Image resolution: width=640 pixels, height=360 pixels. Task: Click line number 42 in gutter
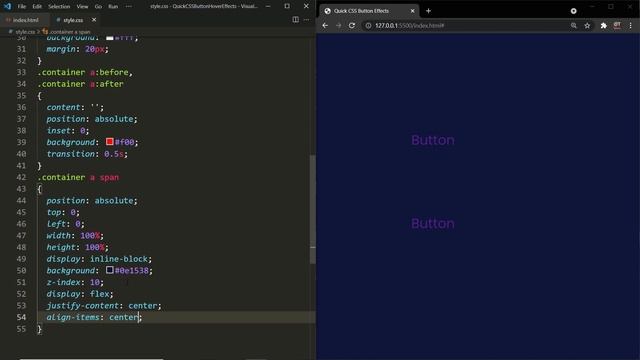coord(21,177)
